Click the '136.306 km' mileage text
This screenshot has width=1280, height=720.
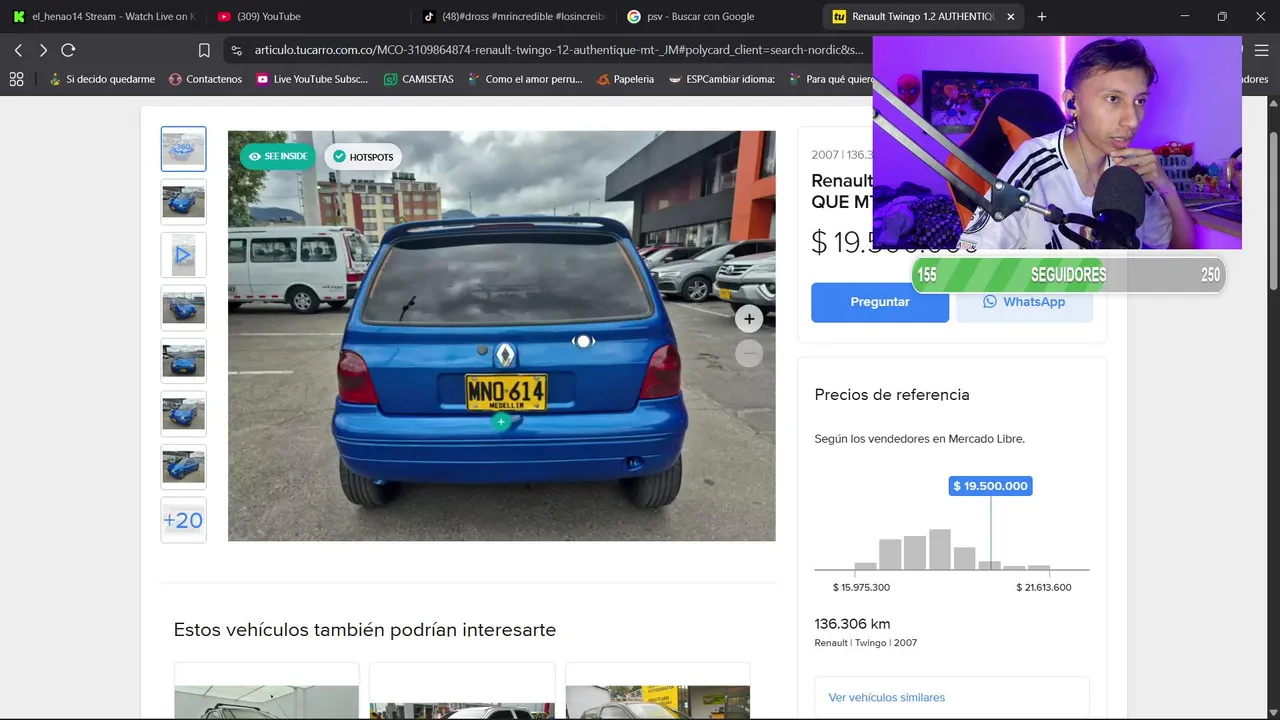(852, 624)
